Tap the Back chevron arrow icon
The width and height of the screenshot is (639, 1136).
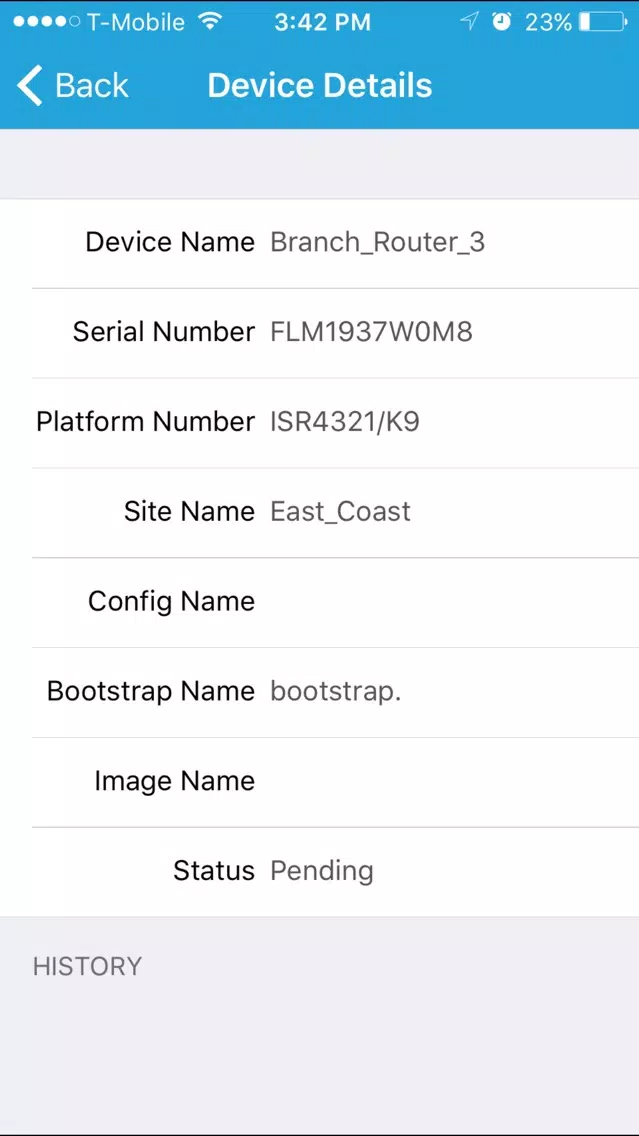(x=30, y=85)
